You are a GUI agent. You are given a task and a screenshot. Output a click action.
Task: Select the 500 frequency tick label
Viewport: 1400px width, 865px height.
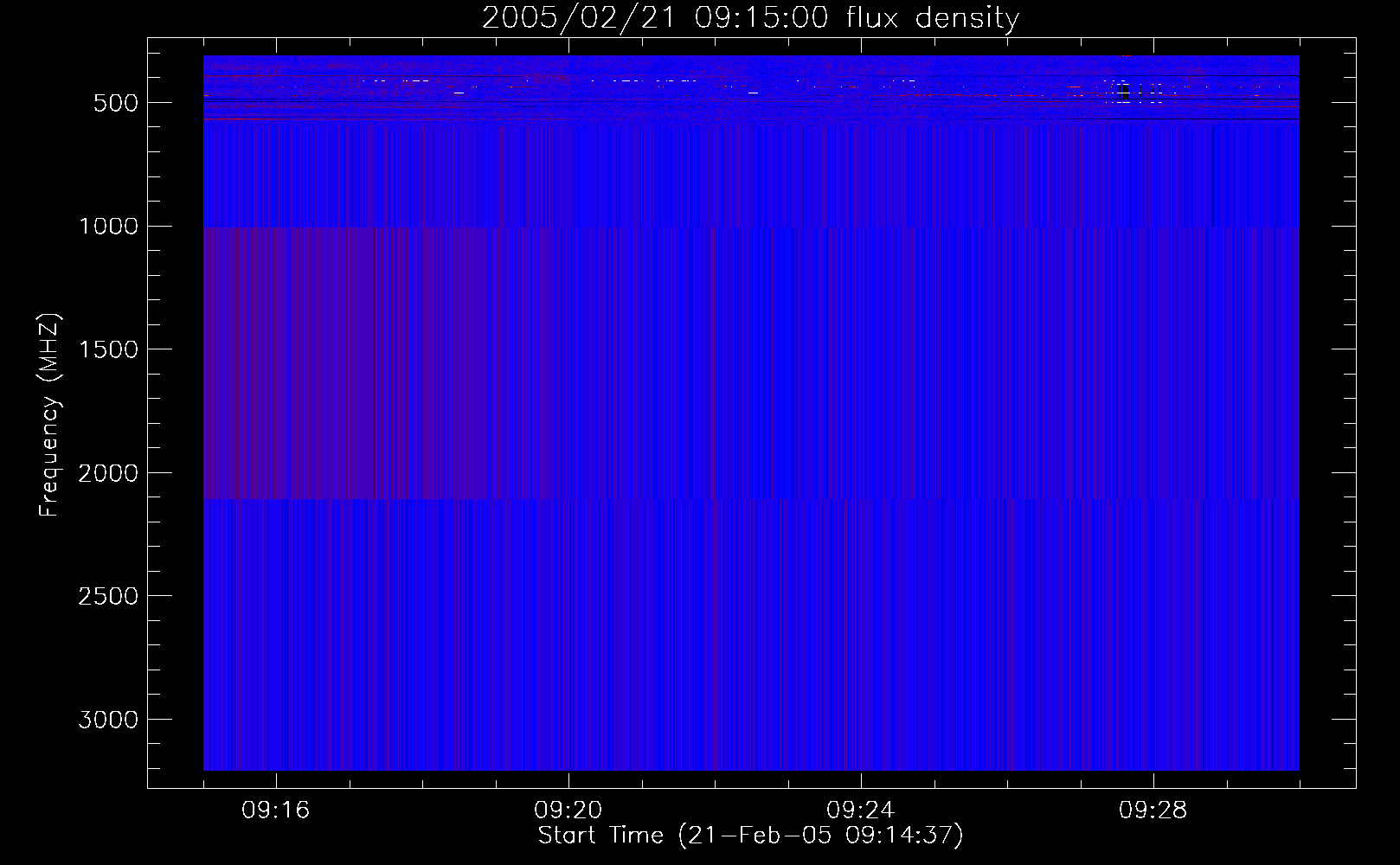click(x=116, y=103)
